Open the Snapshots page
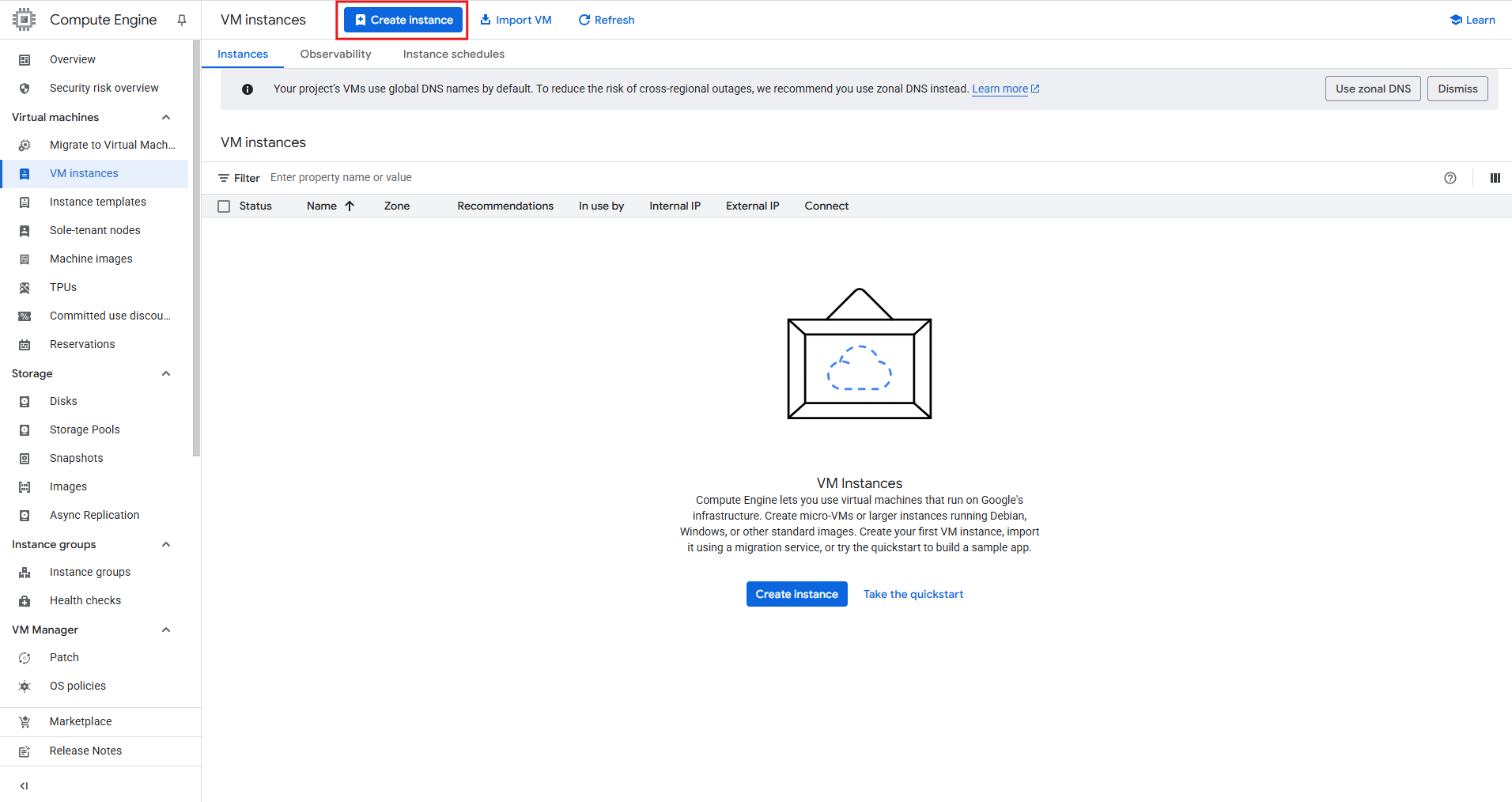 [x=76, y=457]
